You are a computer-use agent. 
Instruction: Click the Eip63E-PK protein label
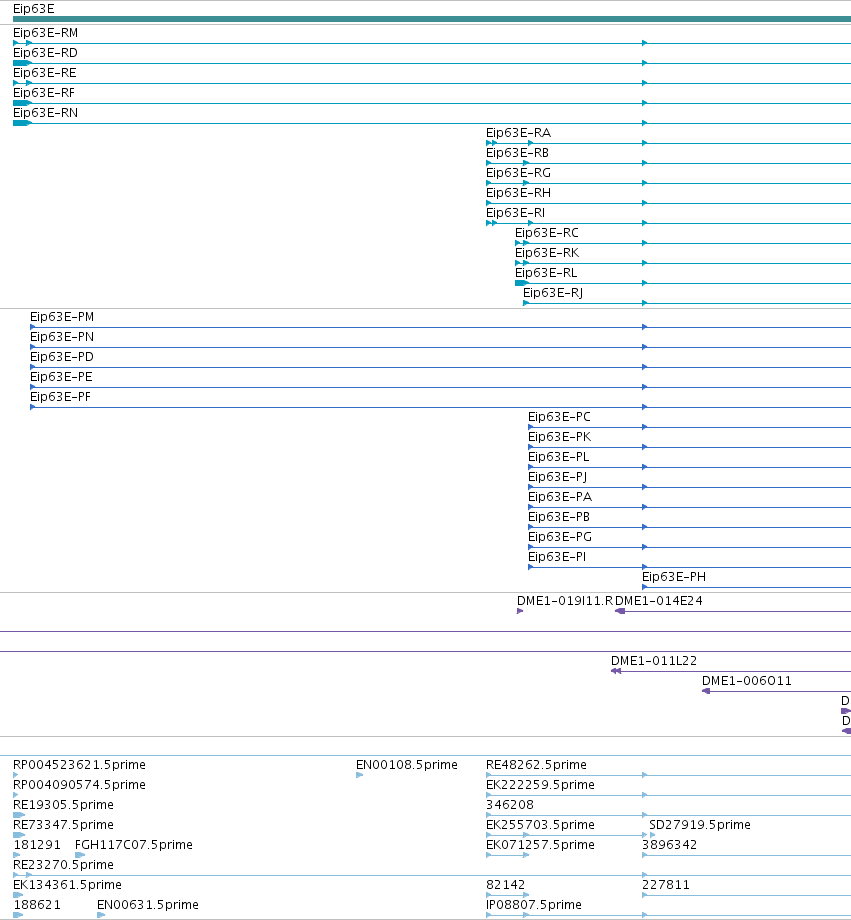559,437
